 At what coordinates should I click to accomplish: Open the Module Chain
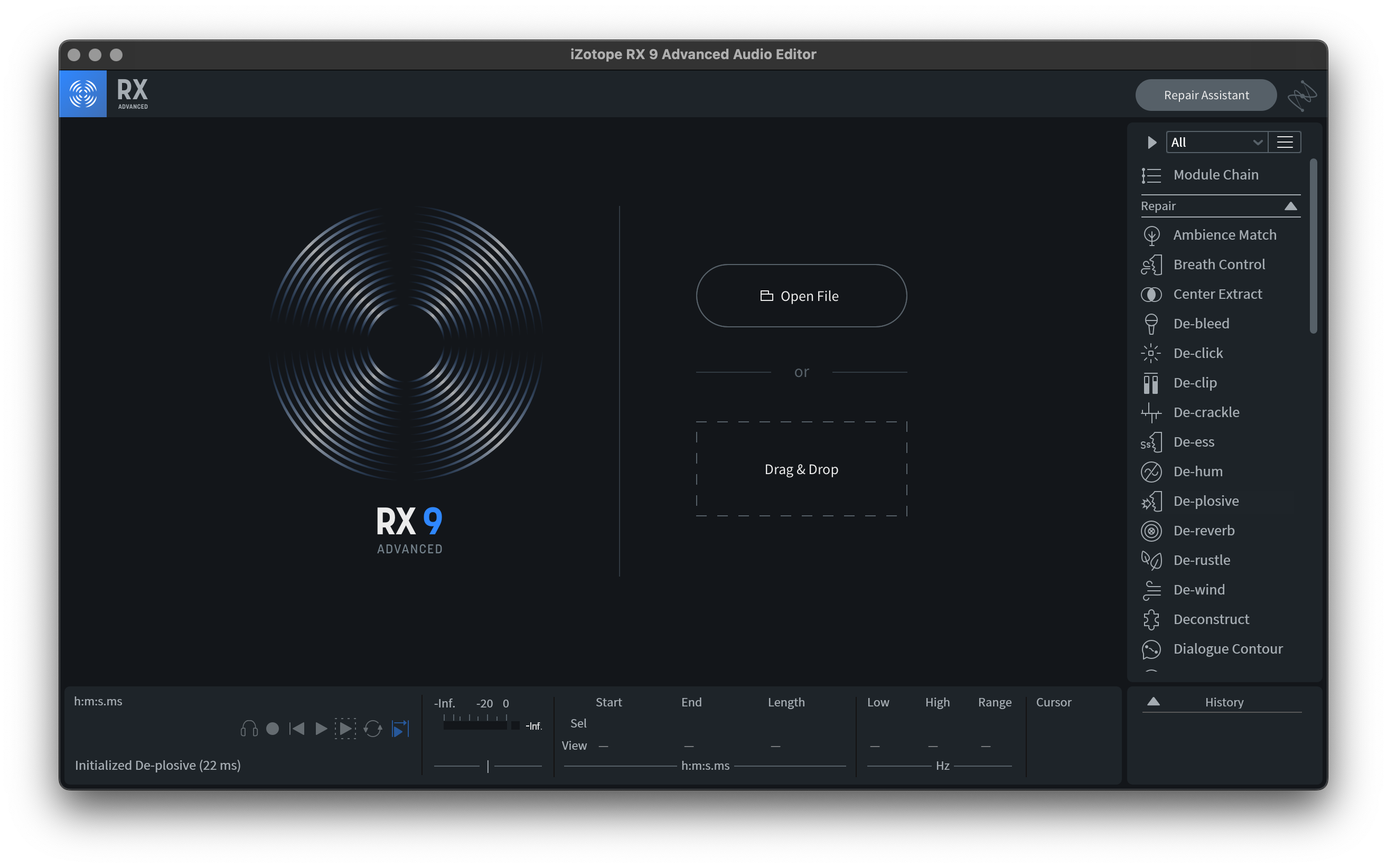[x=1215, y=175]
